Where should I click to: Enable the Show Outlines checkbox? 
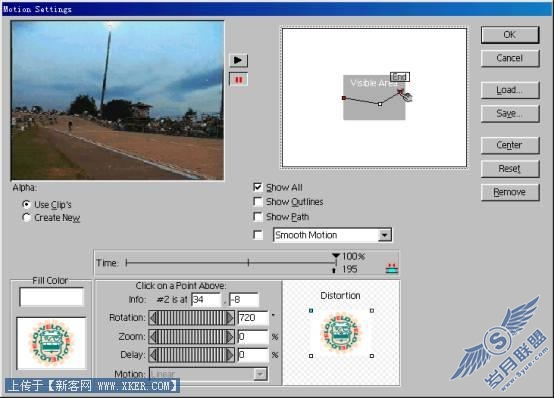click(x=258, y=202)
